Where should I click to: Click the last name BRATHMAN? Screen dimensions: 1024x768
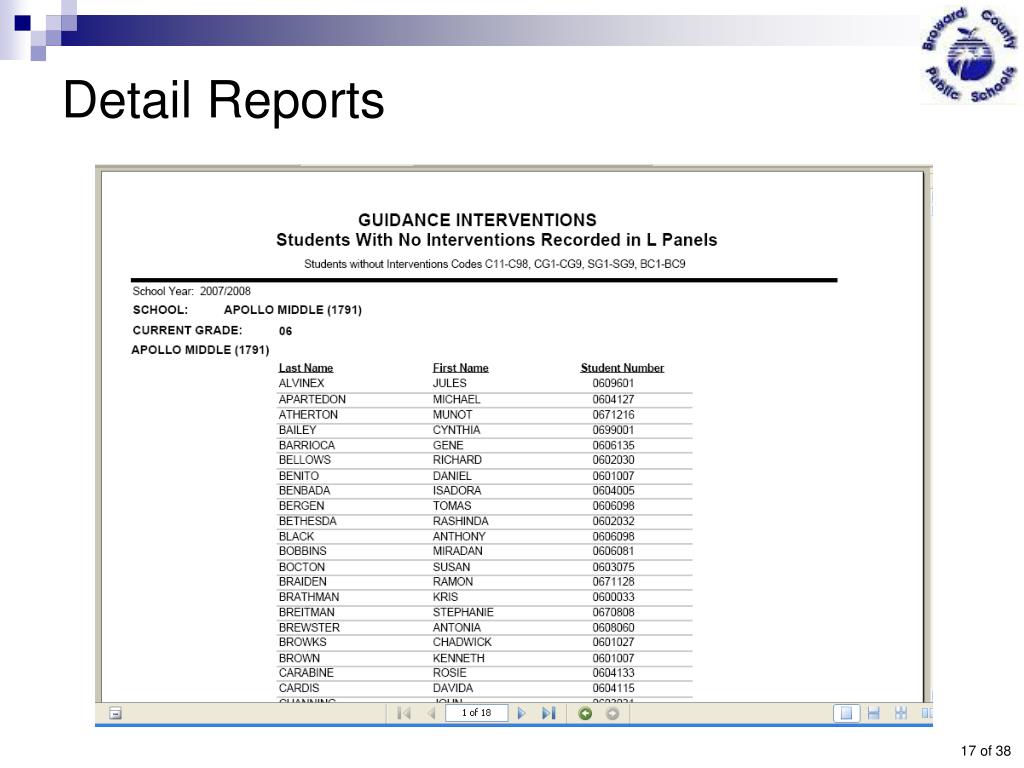(309, 597)
